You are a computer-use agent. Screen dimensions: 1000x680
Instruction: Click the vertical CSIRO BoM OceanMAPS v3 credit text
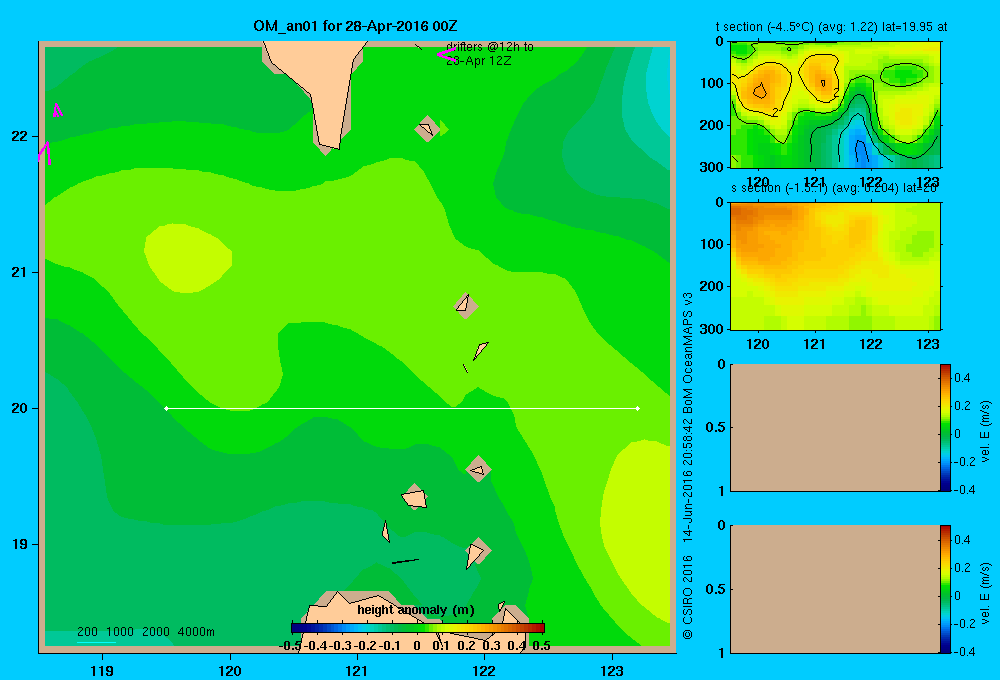(688, 466)
